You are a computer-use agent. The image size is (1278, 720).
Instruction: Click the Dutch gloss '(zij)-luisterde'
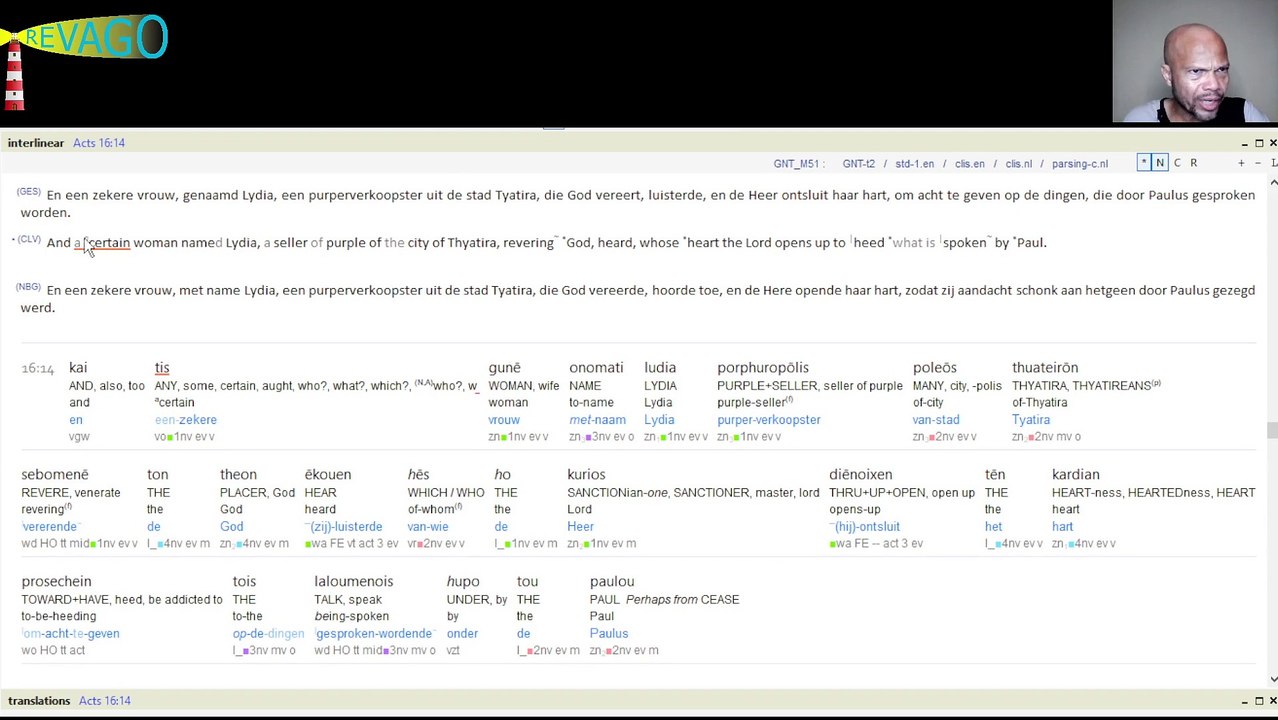(x=344, y=527)
